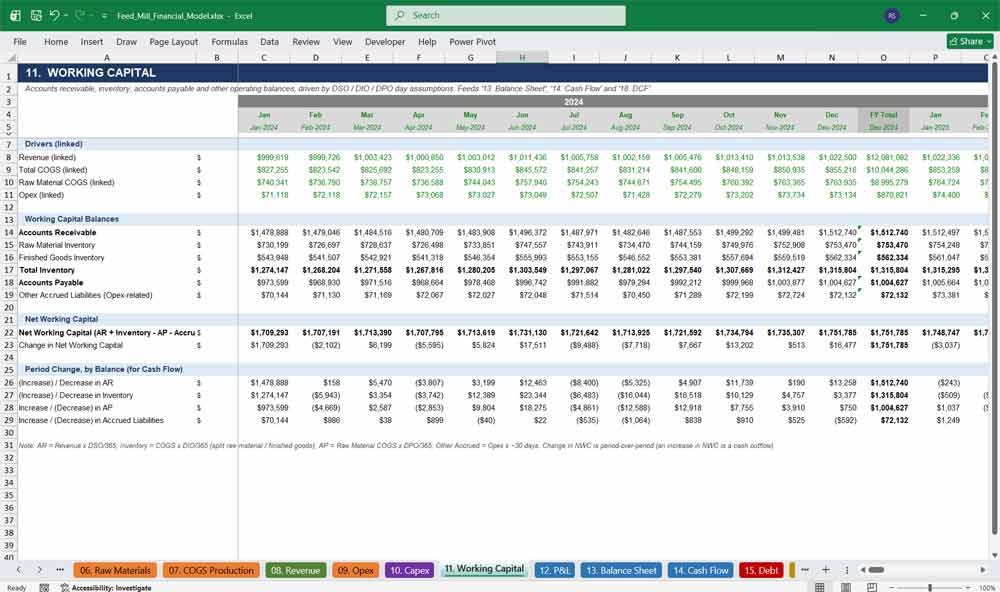
Task: Switch to Page Layout view icon
Action: click(846, 587)
